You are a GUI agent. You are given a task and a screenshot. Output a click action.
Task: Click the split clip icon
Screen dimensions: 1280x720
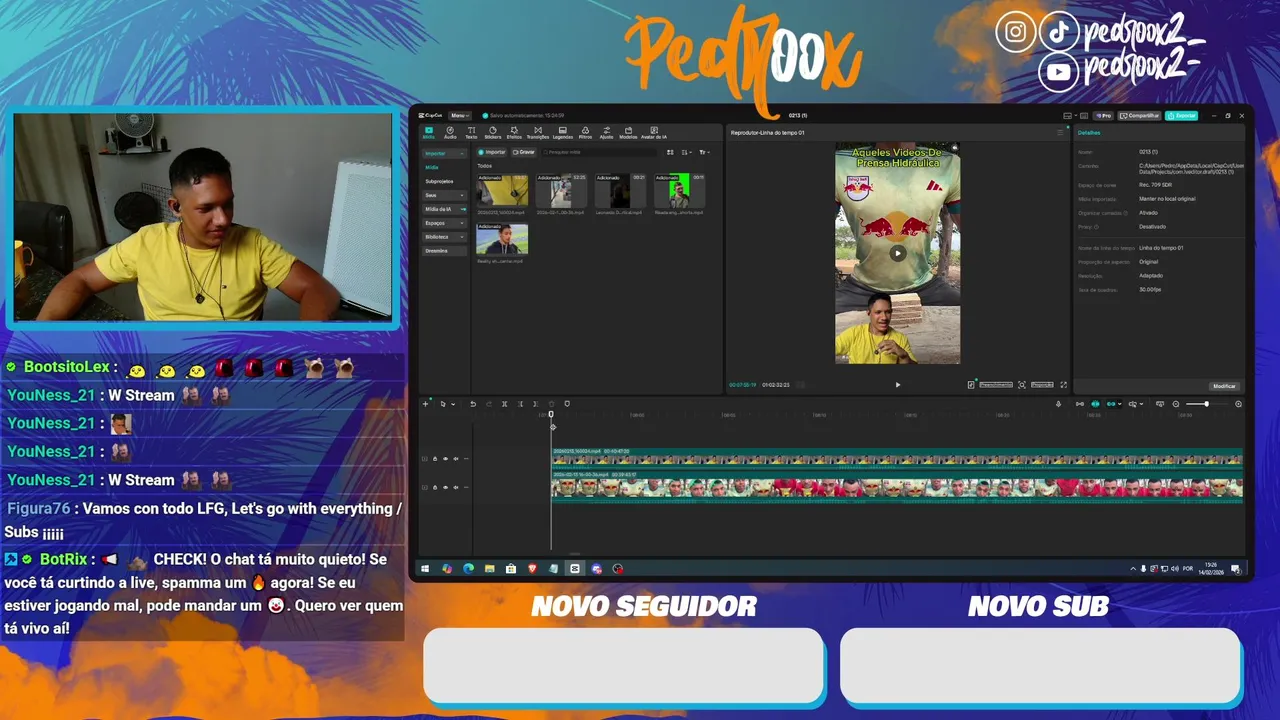click(504, 404)
